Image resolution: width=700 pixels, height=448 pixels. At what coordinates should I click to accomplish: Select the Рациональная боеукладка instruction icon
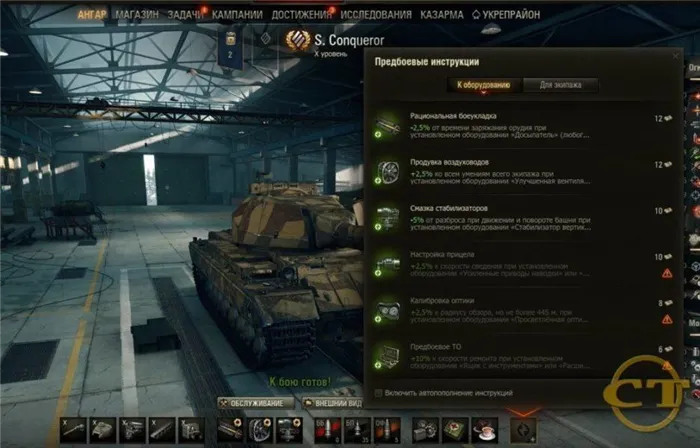click(387, 125)
